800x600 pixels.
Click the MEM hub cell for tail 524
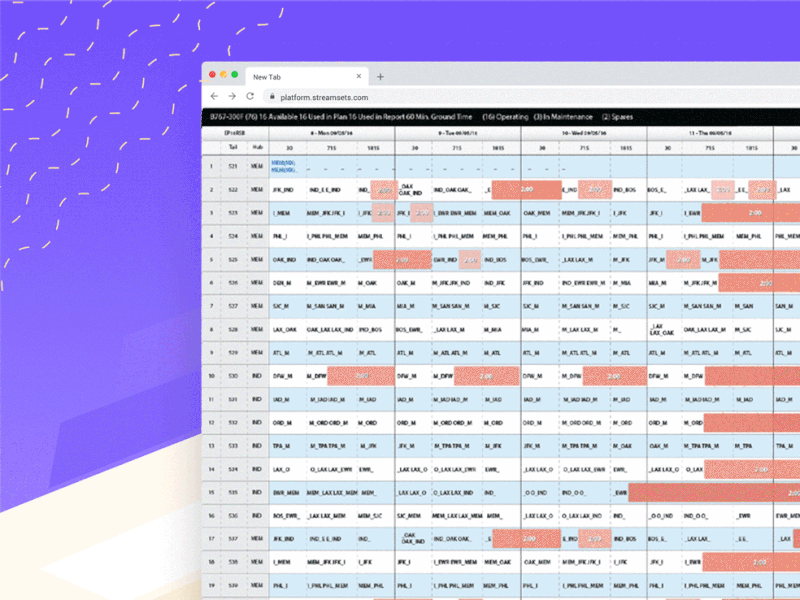pyautogui.click(x=257, y=236)
